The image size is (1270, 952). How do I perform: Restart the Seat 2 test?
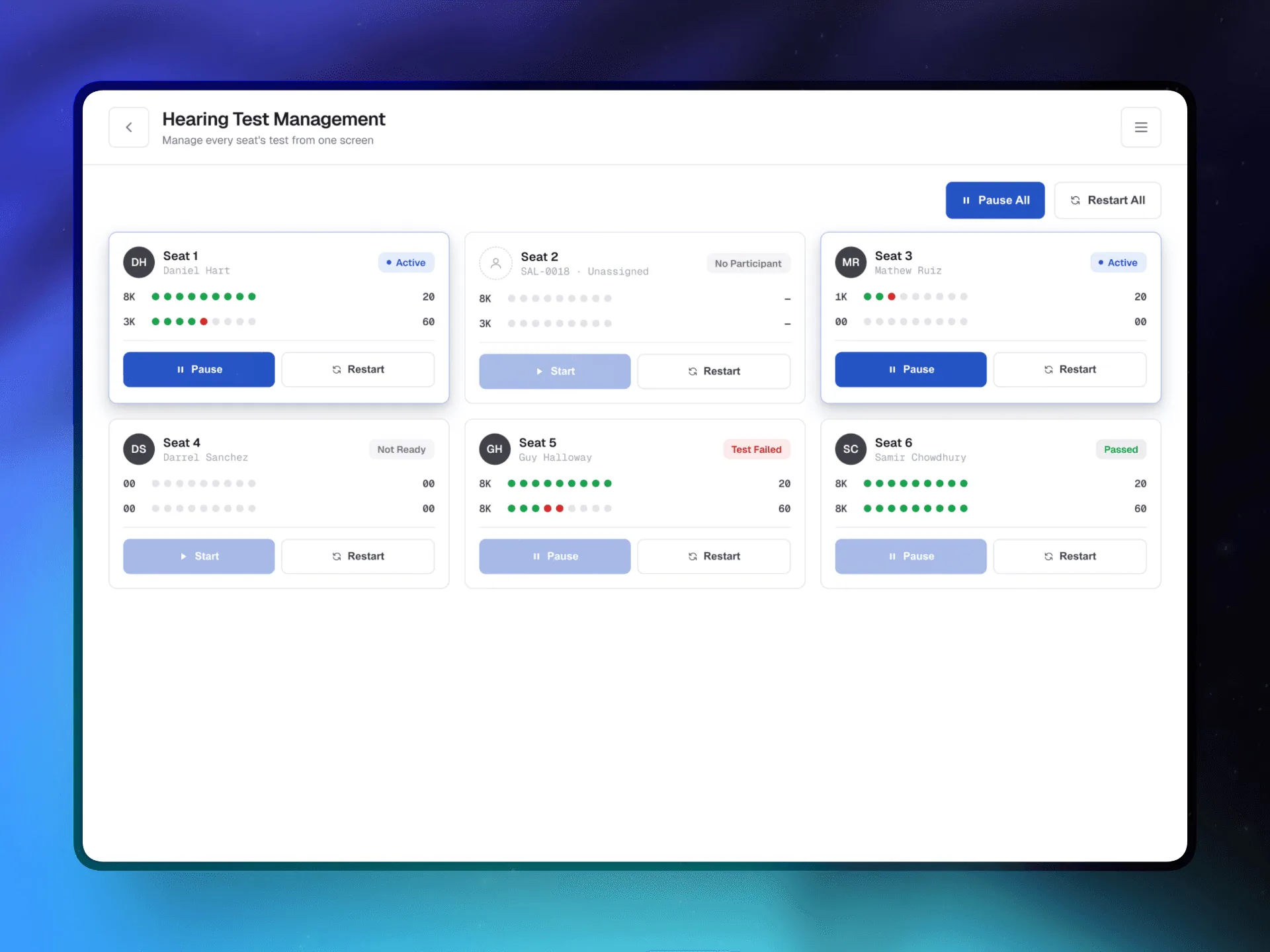tap(714, 372)
